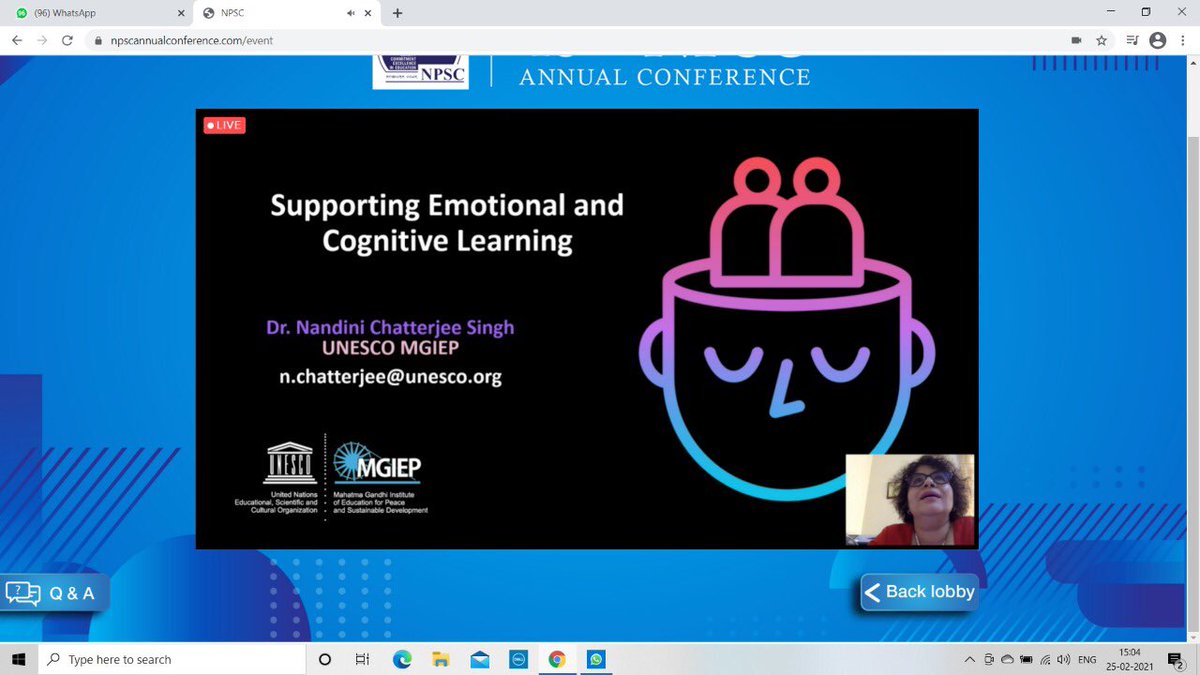Open the camera permission indicator in address bar

pos(1077,41)
